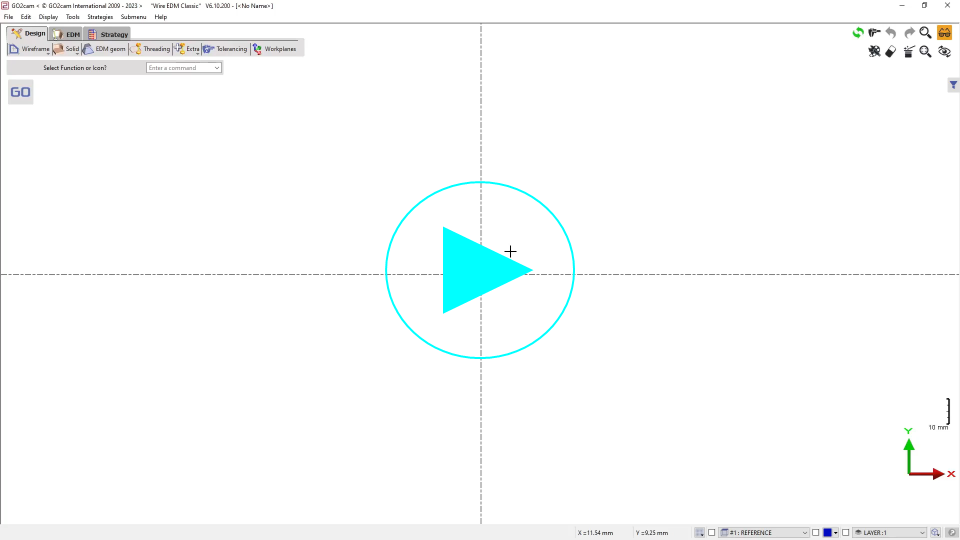Click the magic wand hat icon
Viewport: 960px width, 540px height.
pos(908,52)
